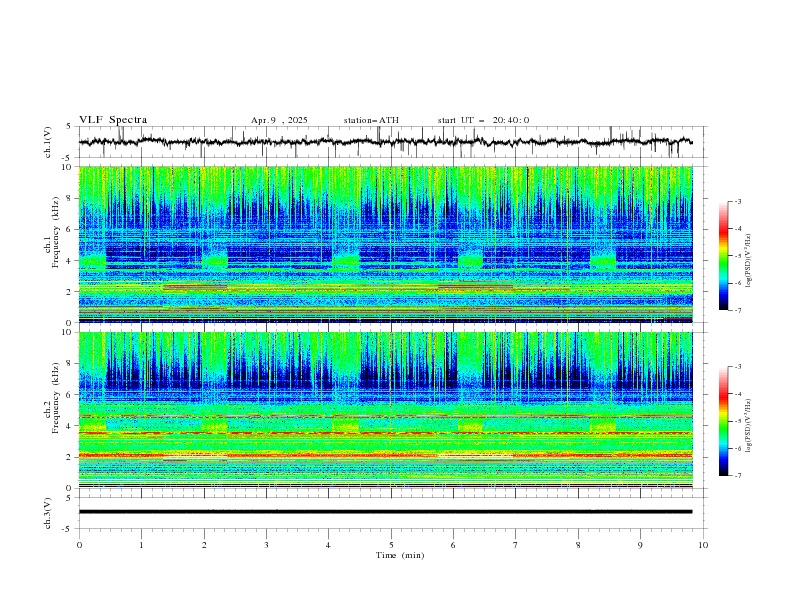This screenshot has width=792, height=612.
Task: Click the "-3" label on the upper color bar
Action: coord(737,201)
